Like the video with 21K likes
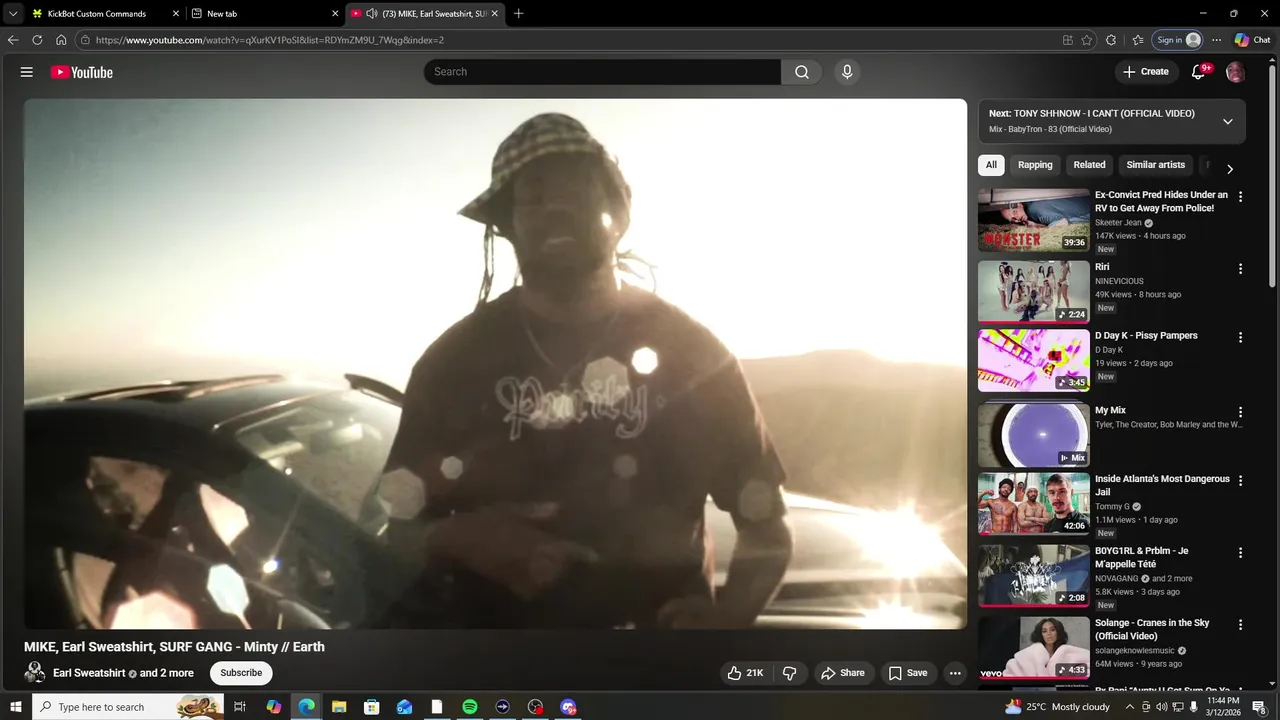The image size is (1280, 720). 745,673
